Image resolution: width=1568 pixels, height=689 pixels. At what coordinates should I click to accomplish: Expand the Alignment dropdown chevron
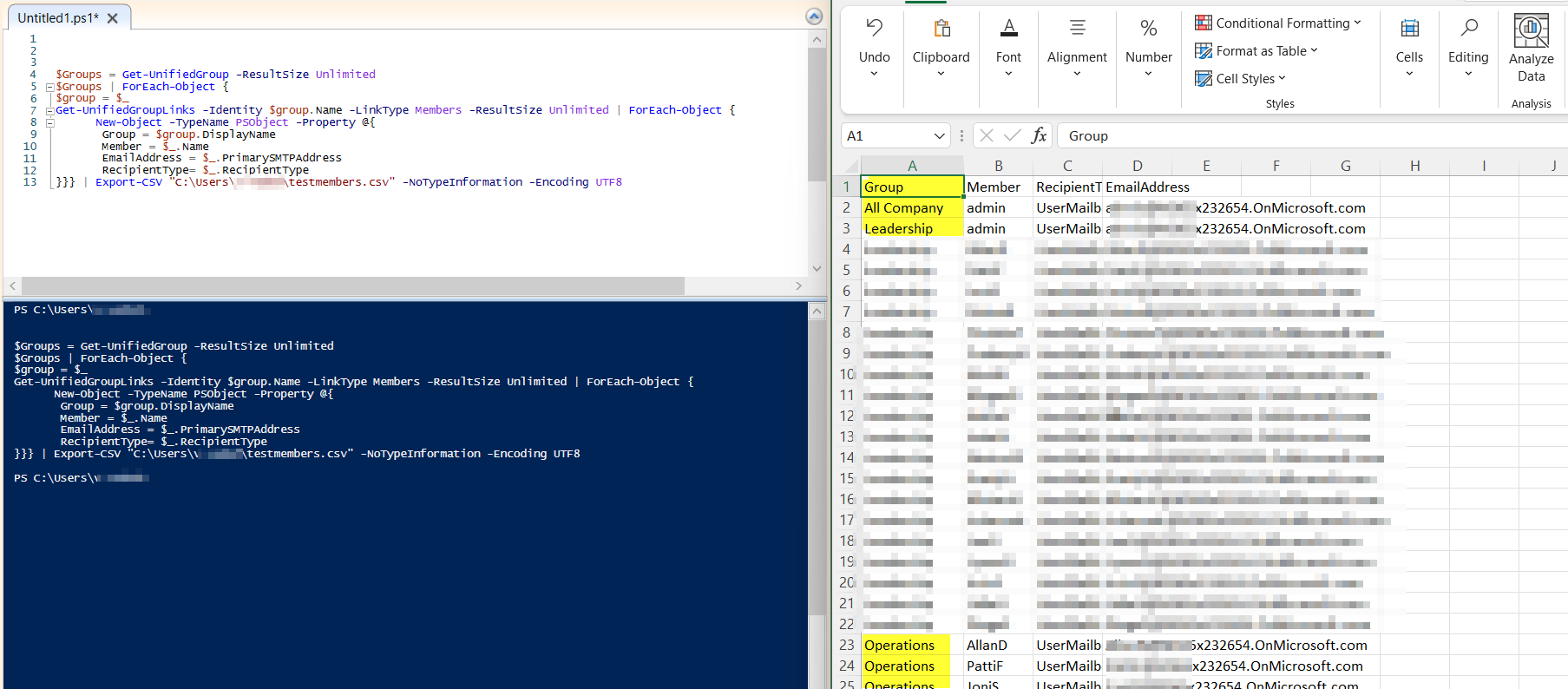pos(1077,74)
